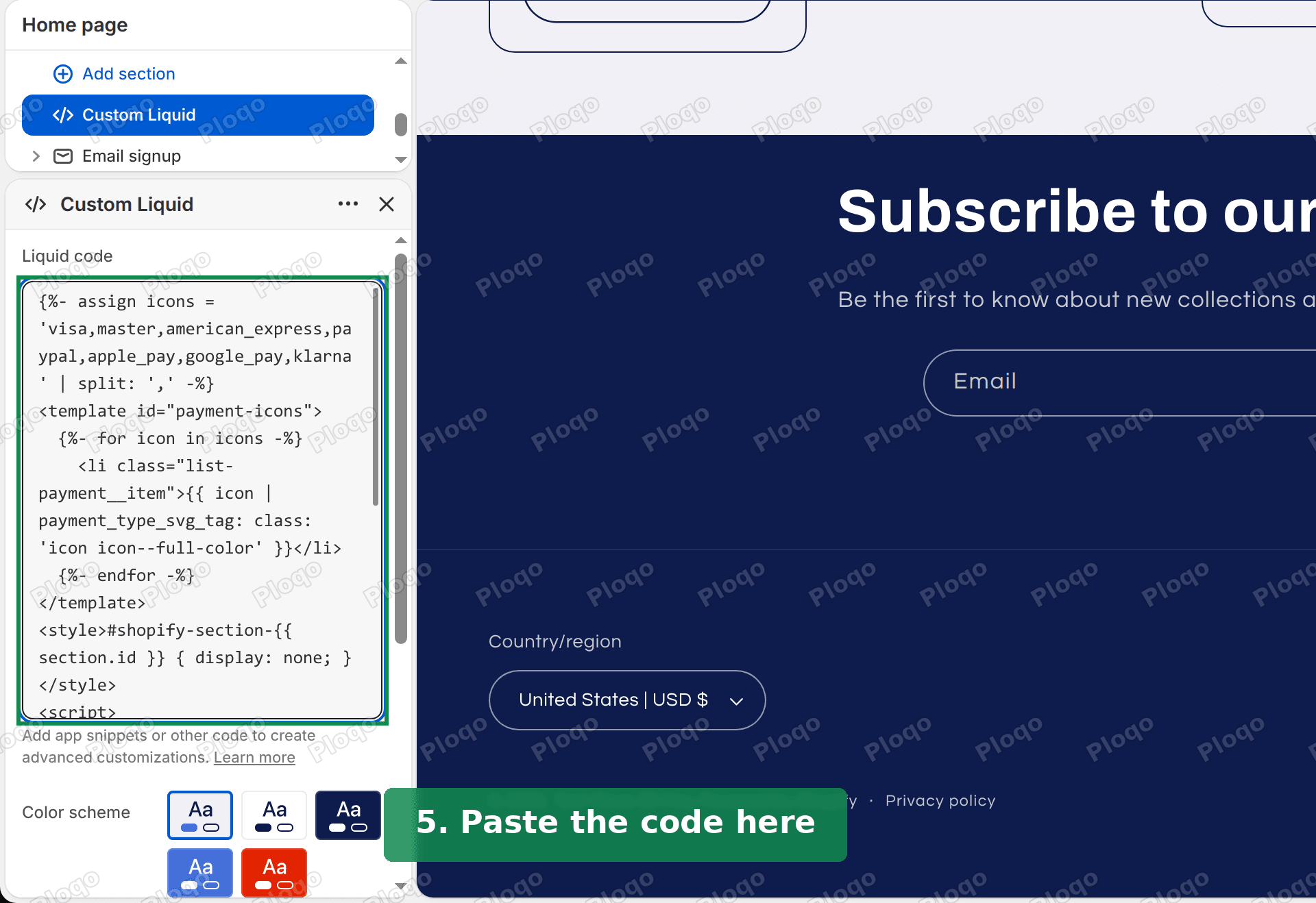Viewport: 1316px width, 903px height.
Task: Select the blue color scheme swatch
Action: pos(200,873)
